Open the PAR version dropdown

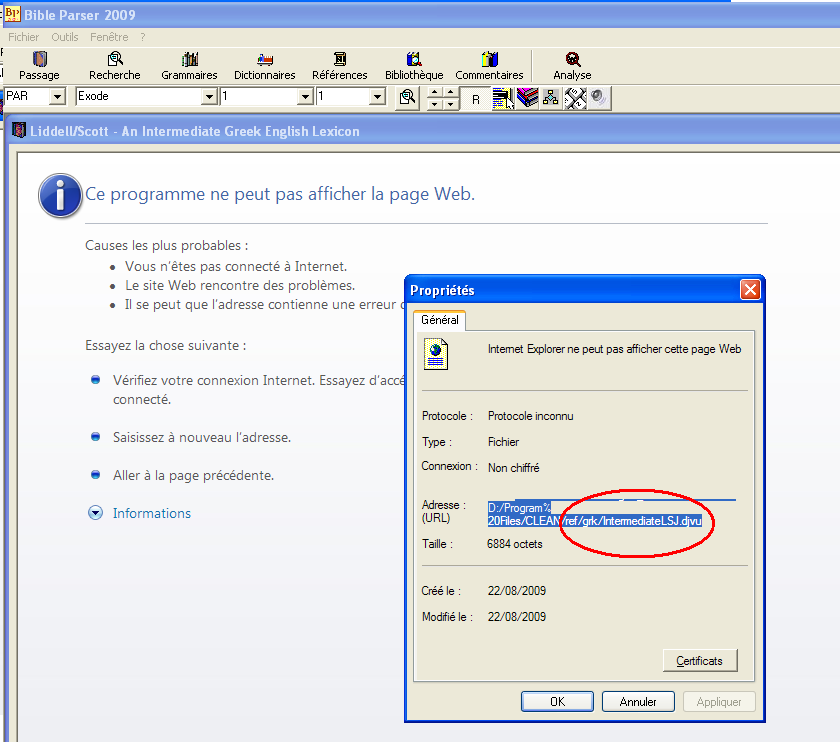click(57, 97)
